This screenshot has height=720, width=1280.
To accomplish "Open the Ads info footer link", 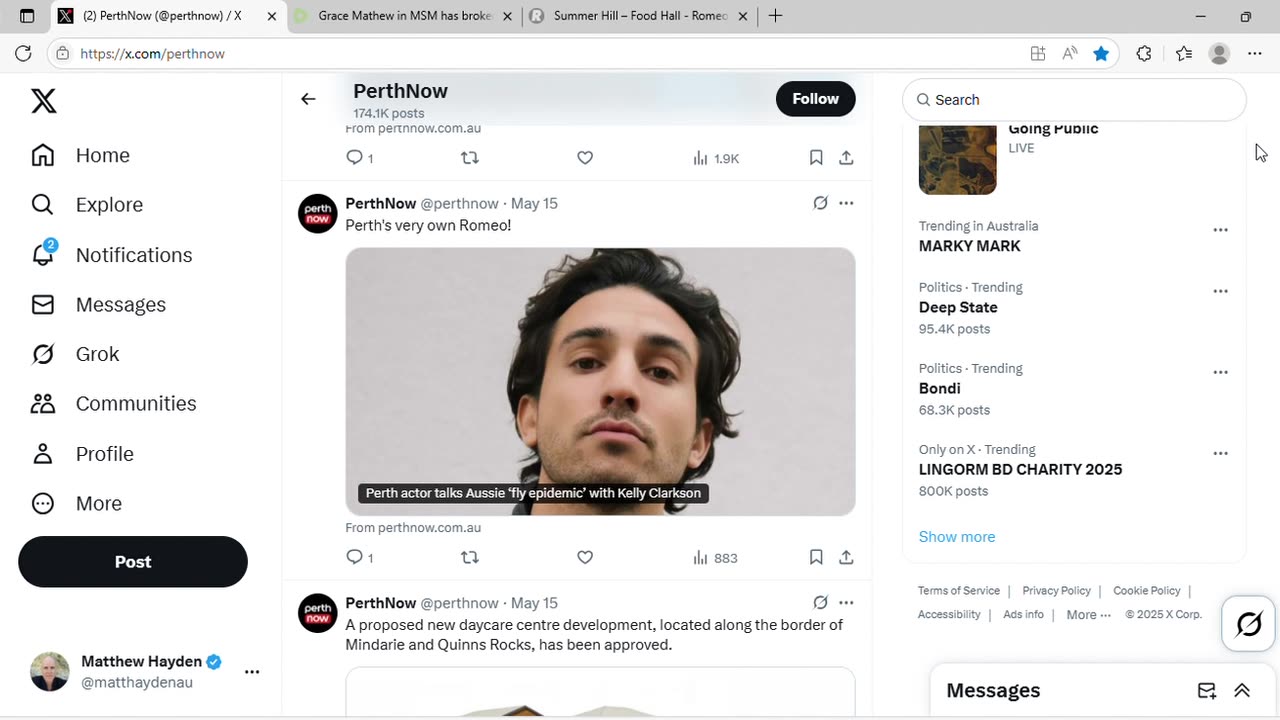I will tap(1023, 615).
